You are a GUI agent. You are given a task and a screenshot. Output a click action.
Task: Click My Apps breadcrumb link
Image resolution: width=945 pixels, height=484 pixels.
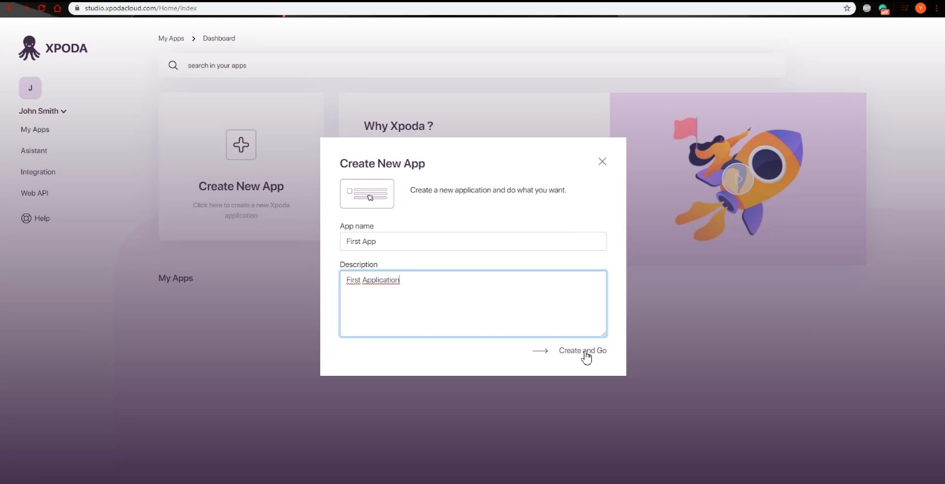tap(171, 39)
